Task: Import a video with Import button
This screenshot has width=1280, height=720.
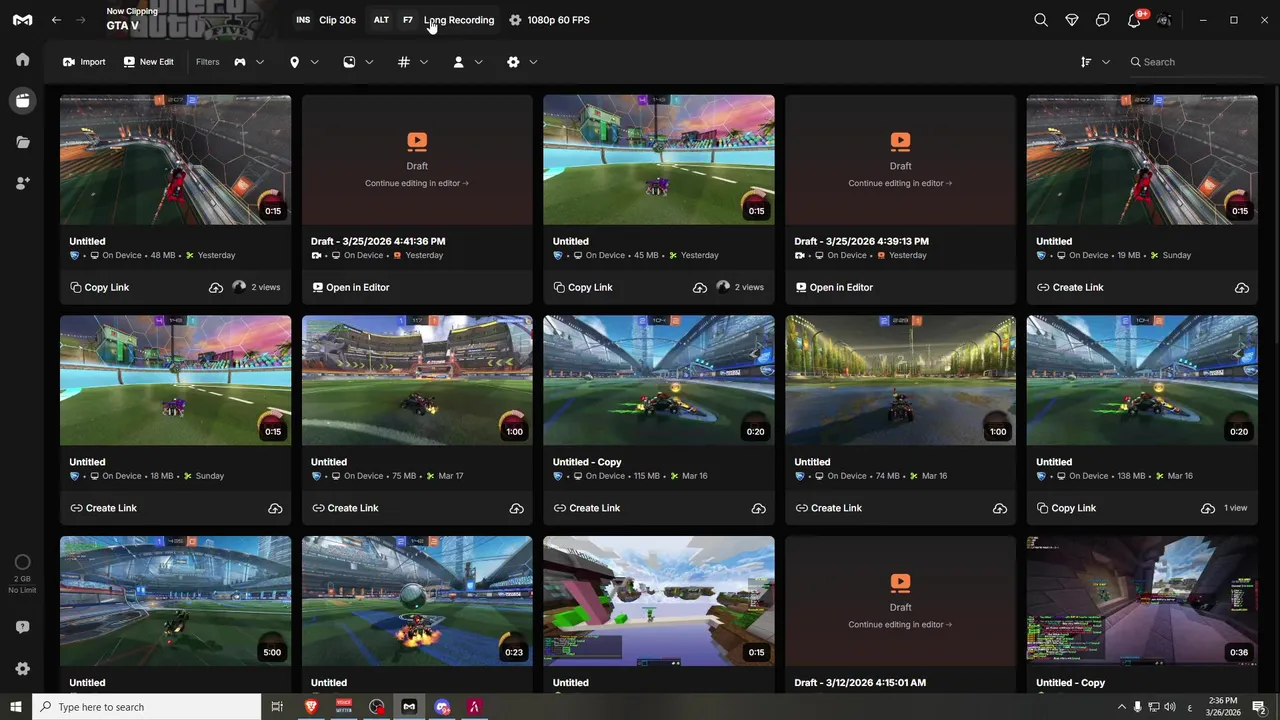Action: 84,62
